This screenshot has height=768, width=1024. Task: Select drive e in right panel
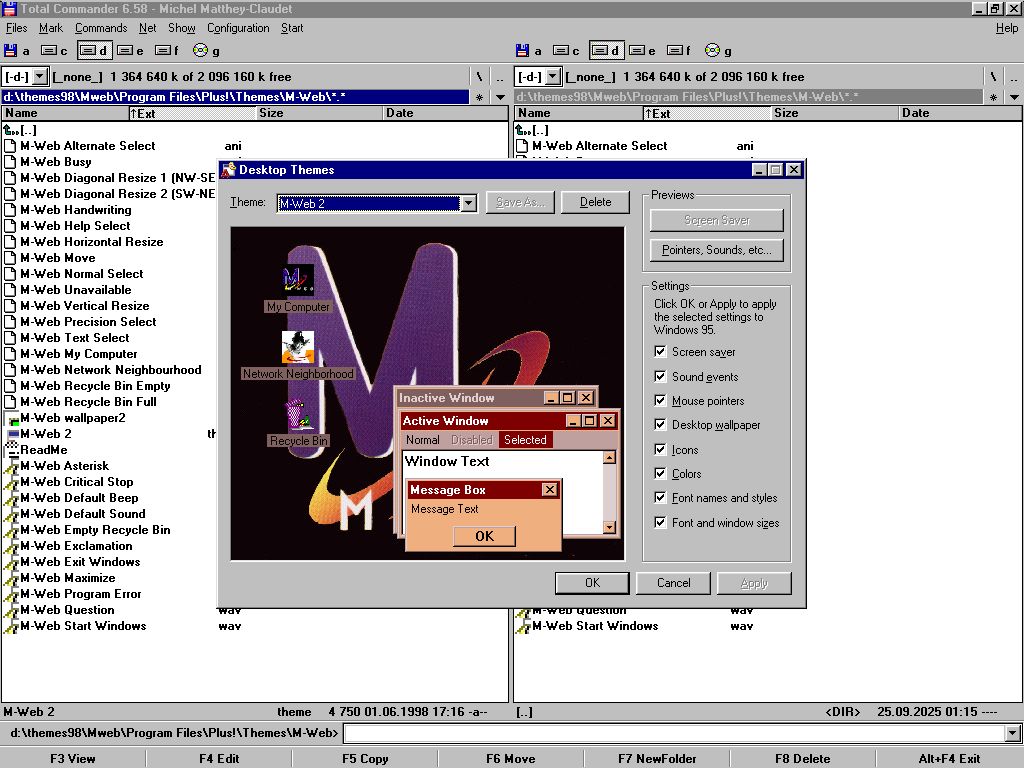(x=644, y=50)
